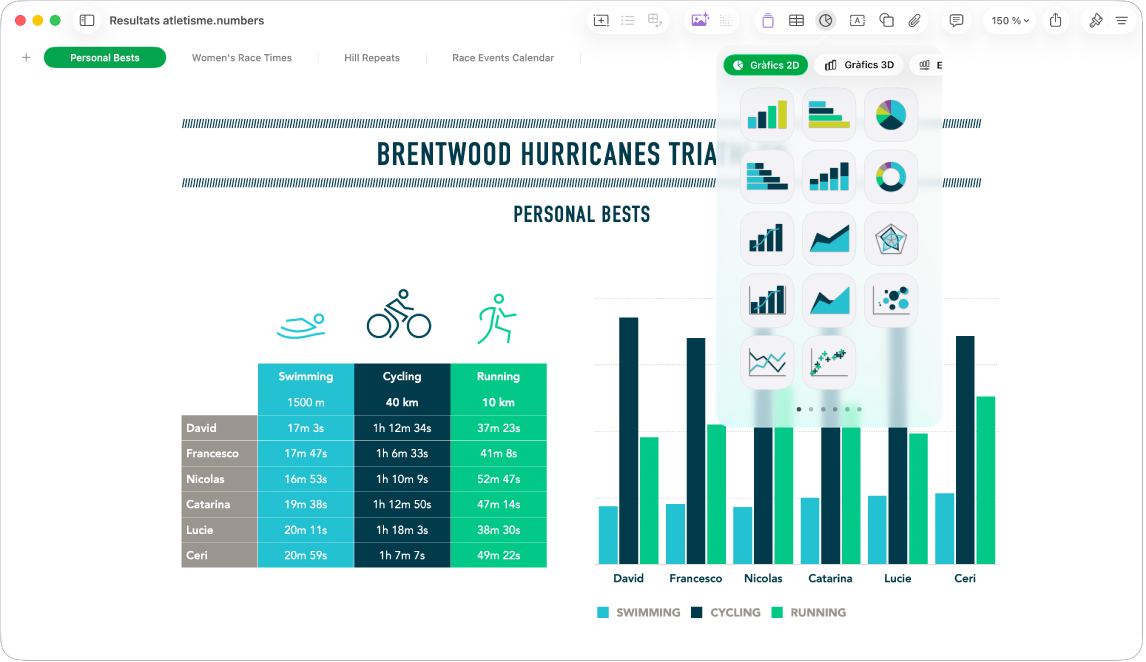Image resolution: width=1146 pixels, height=662 pixels.
Task: Select the 2D pie chart thumbnail
Action: (x=891, y=115)
